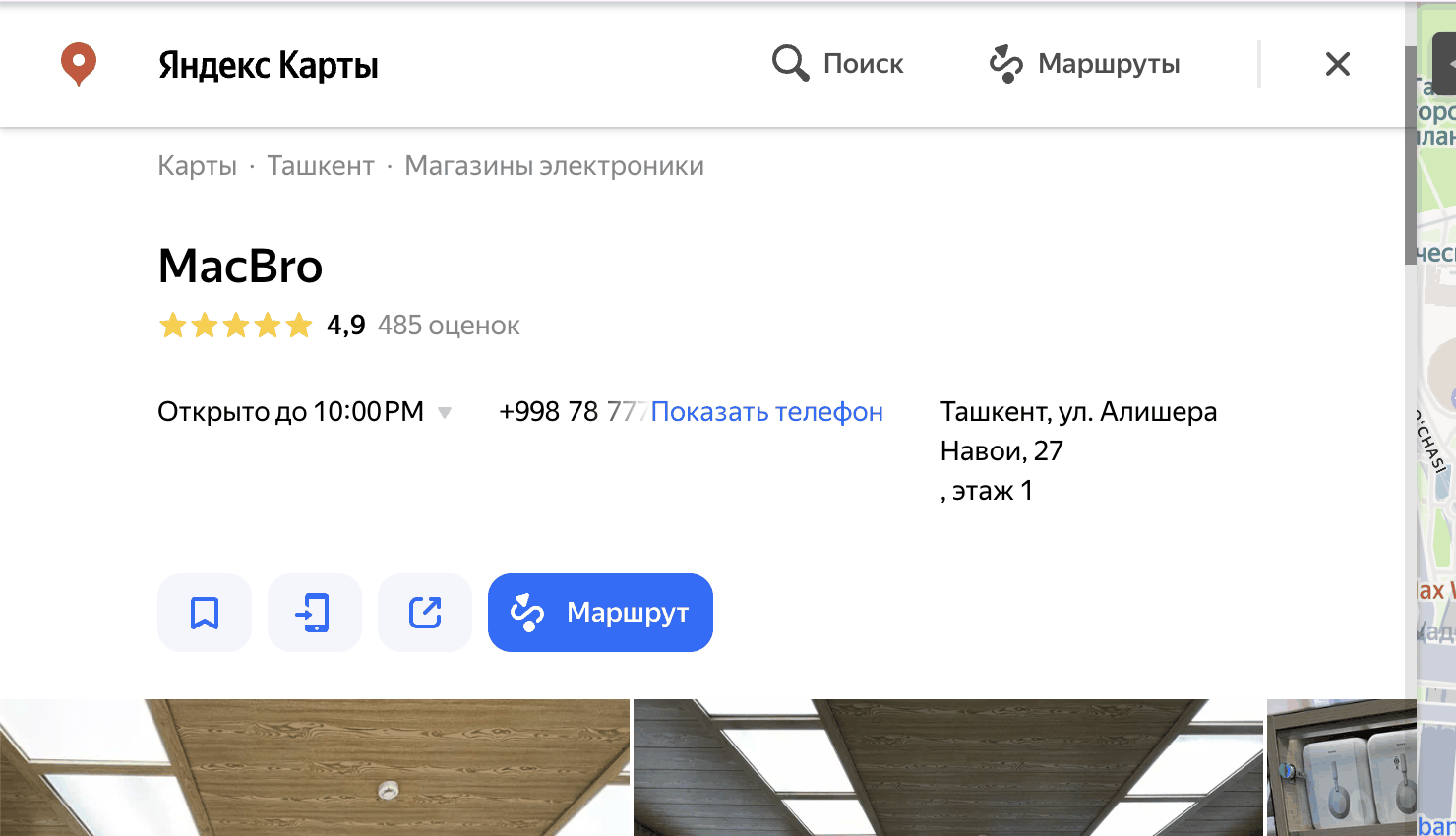Click Открыто до 10:00 PM text
The image size is (1456, 836).
(290, 411)
